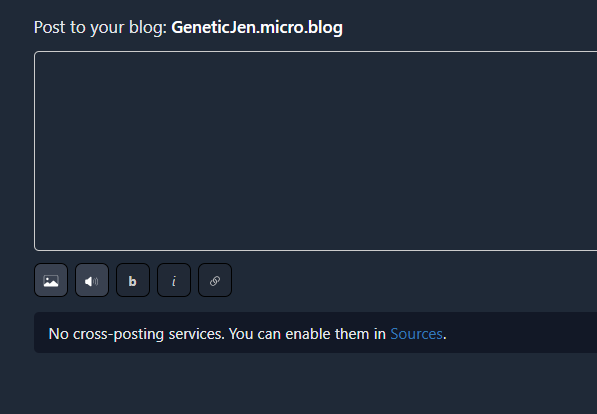Click inside the empty post text area
Viewport: 597px width, 414px height.
(x=316, y=151)
